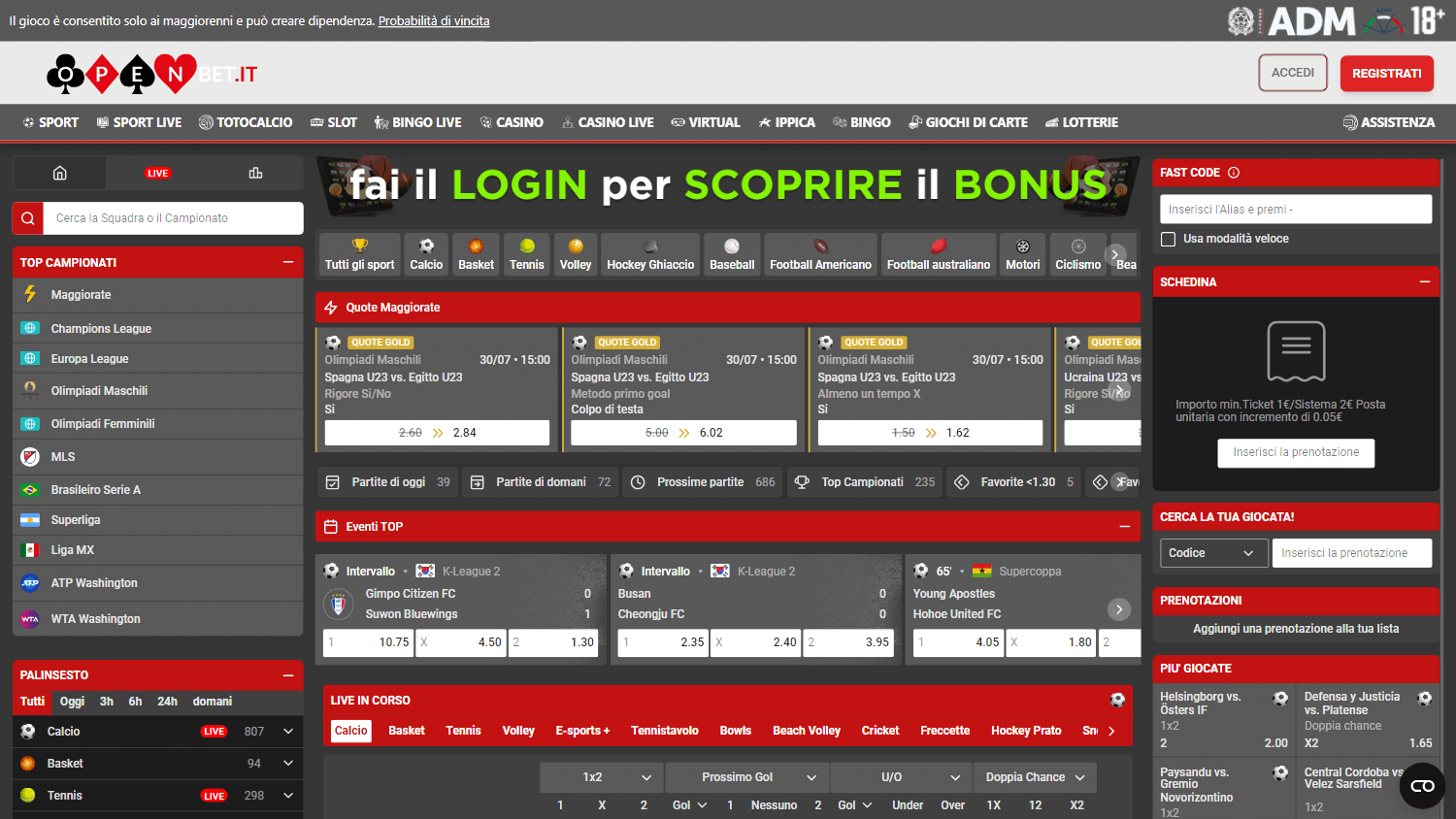1456x819 pixels.
Task: Open IPPICA in main menu
Action: pos(786,122)
